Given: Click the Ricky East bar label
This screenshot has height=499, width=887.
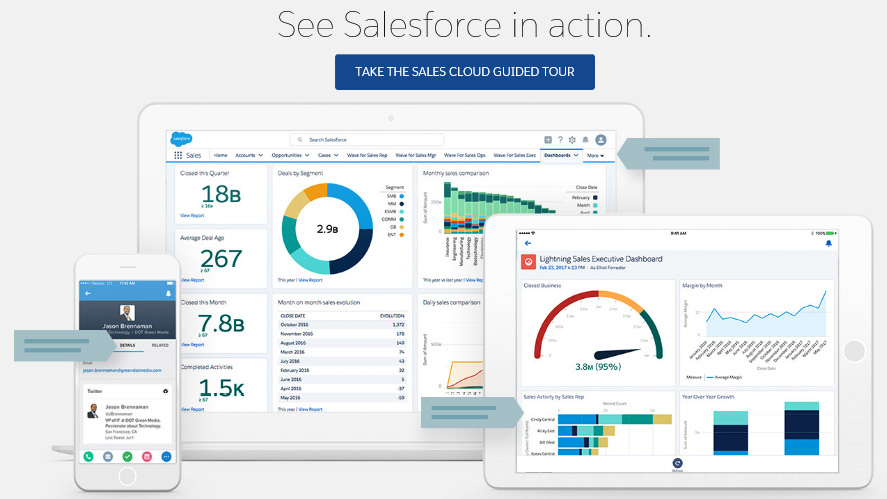Looking at the screenshot, I should tap(545, 431).
